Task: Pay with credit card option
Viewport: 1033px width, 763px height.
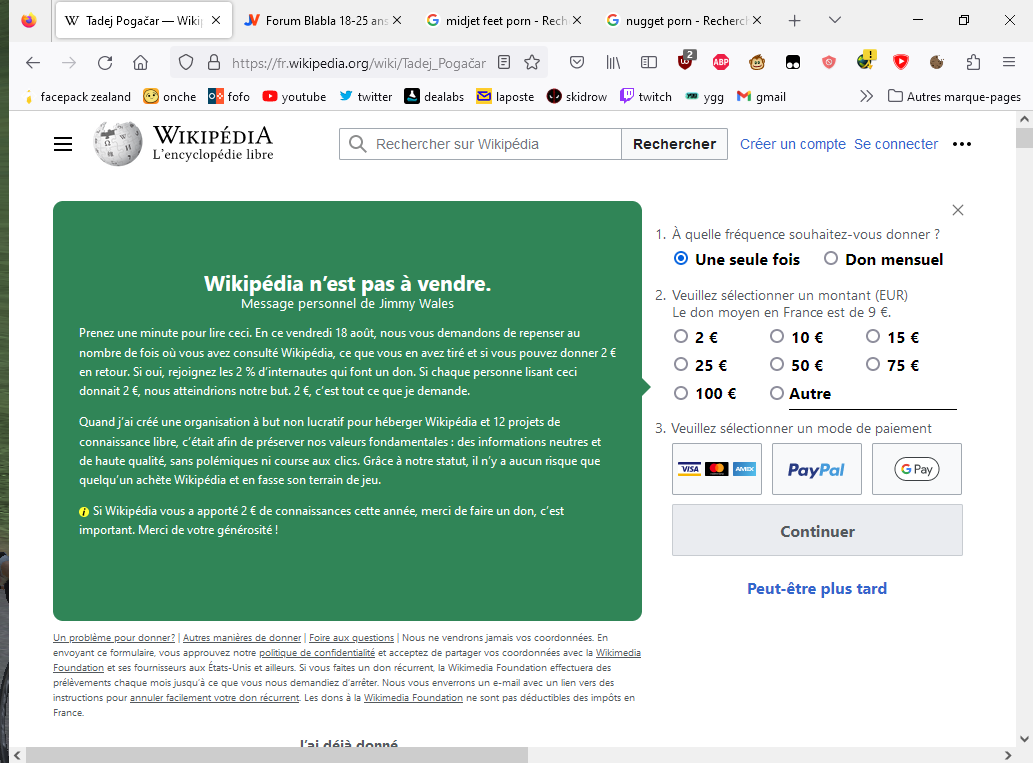Action: (x=717, y=469)
